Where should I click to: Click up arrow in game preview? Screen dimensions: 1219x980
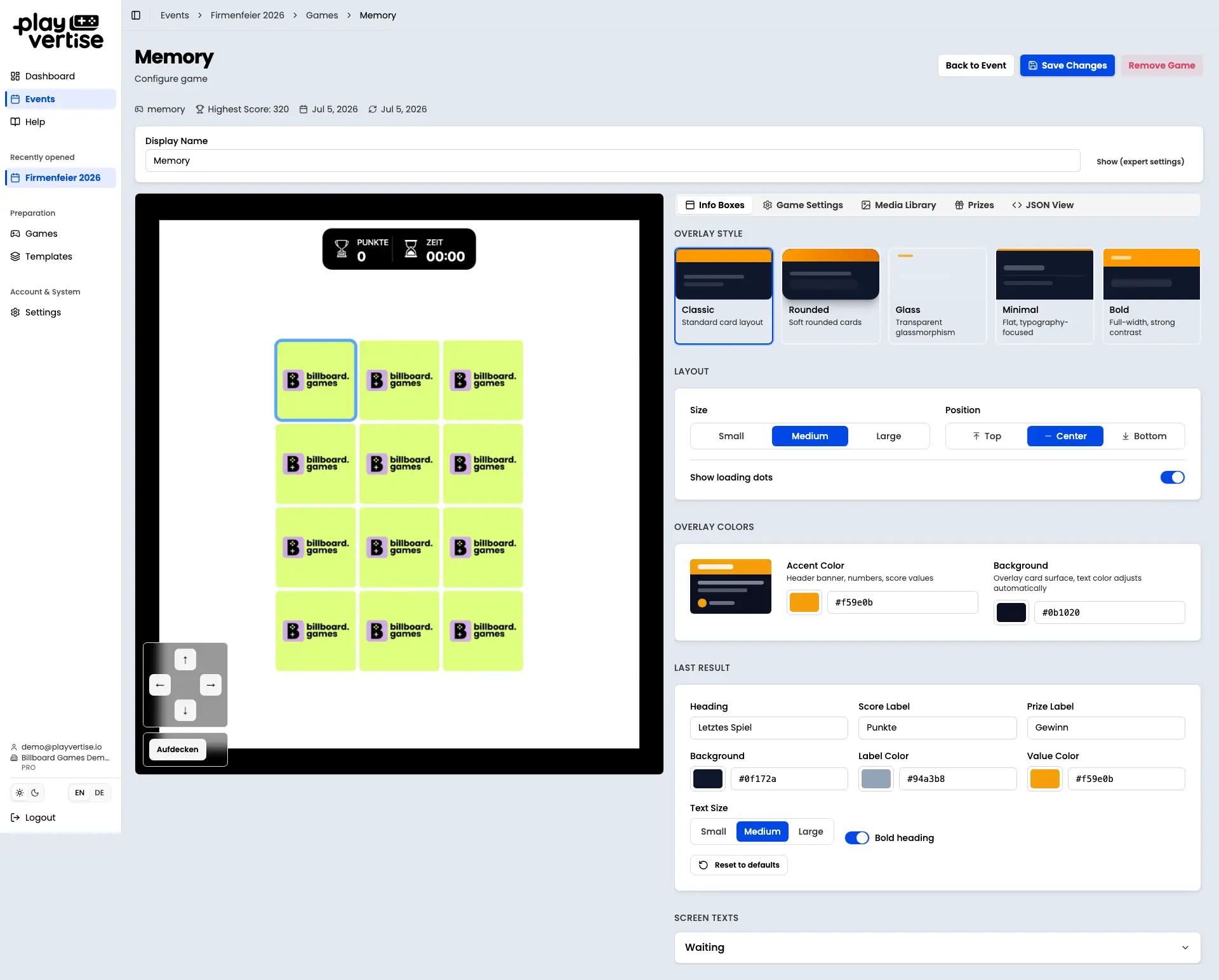[185, 659]
